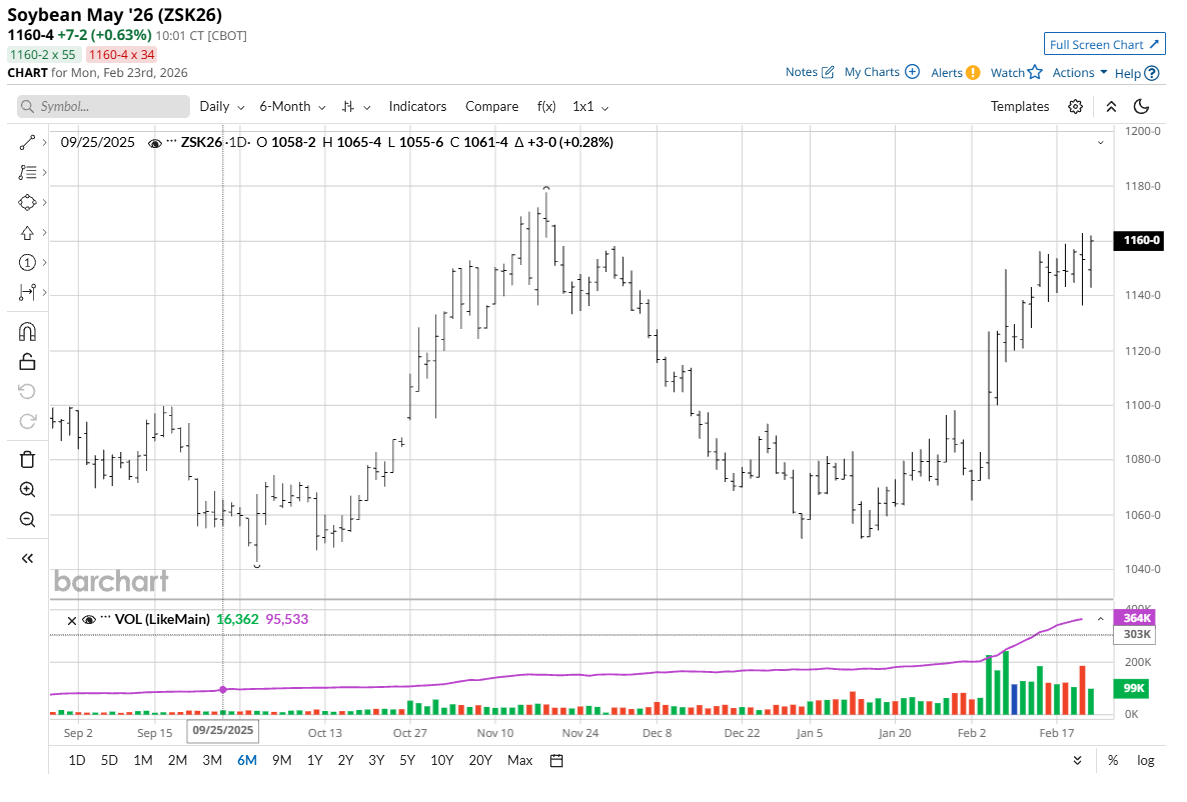The height and width of the screenshot is (802, 1187).
Task: Select the Max time range
Action: click(x=520, y=760)
